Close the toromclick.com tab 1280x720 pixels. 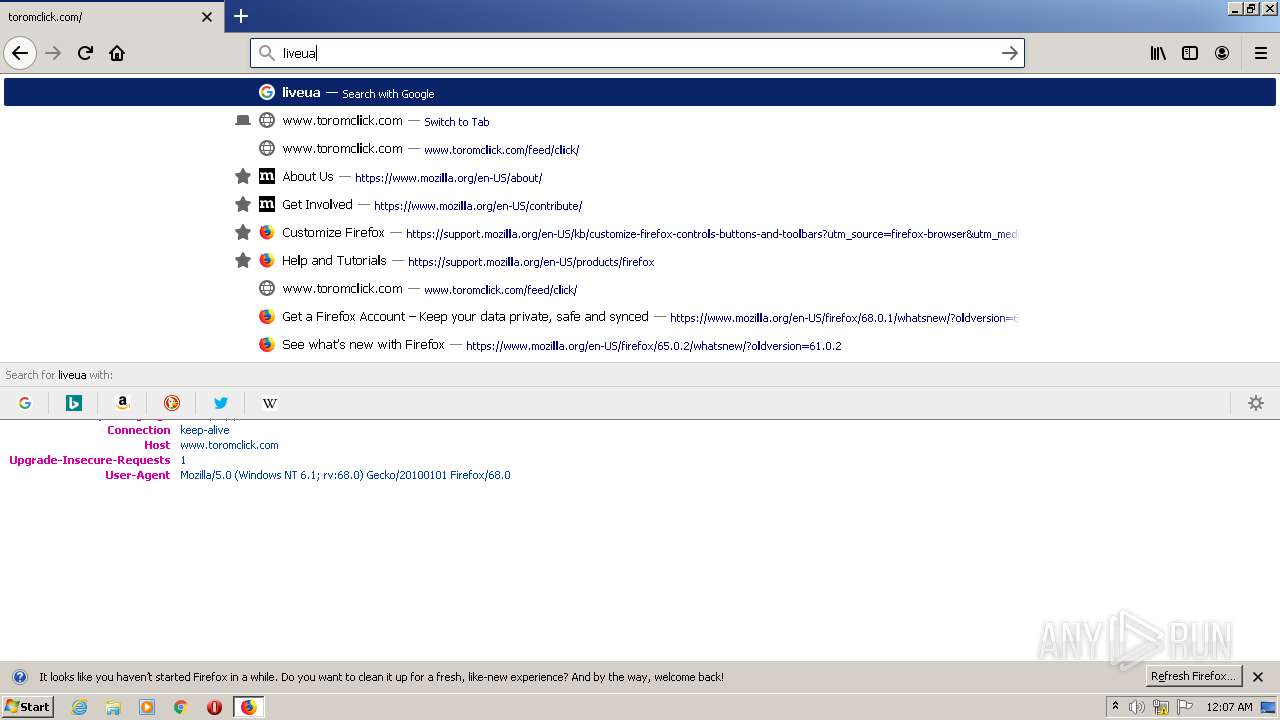pos(207,17)
